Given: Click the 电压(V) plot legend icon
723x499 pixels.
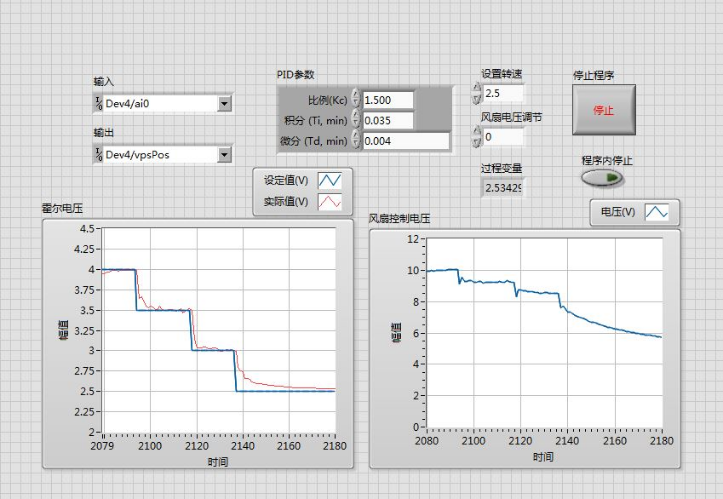Looking at the screenshot, I should click(x=657, y=212).
